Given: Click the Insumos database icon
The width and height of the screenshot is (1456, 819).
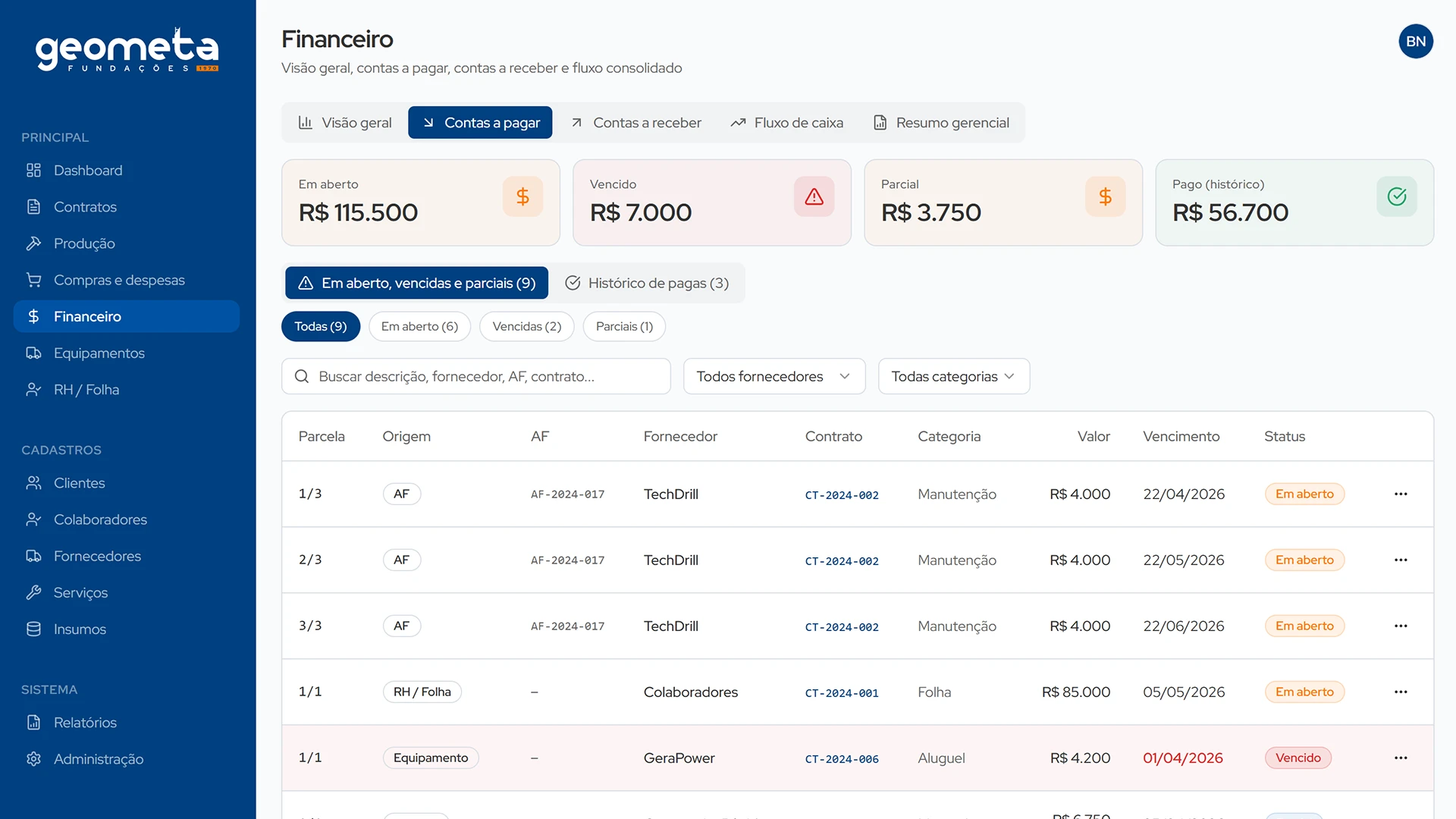Looking at the screenshot, I should coord(33,629).
